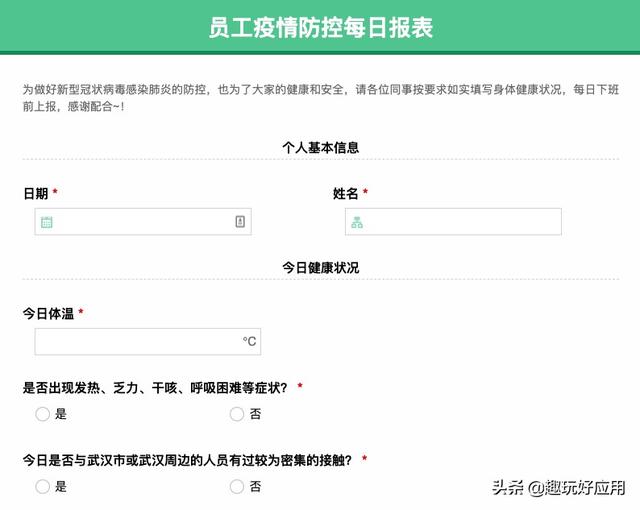Click the calendar icon in 日期 field

point(47,222)
